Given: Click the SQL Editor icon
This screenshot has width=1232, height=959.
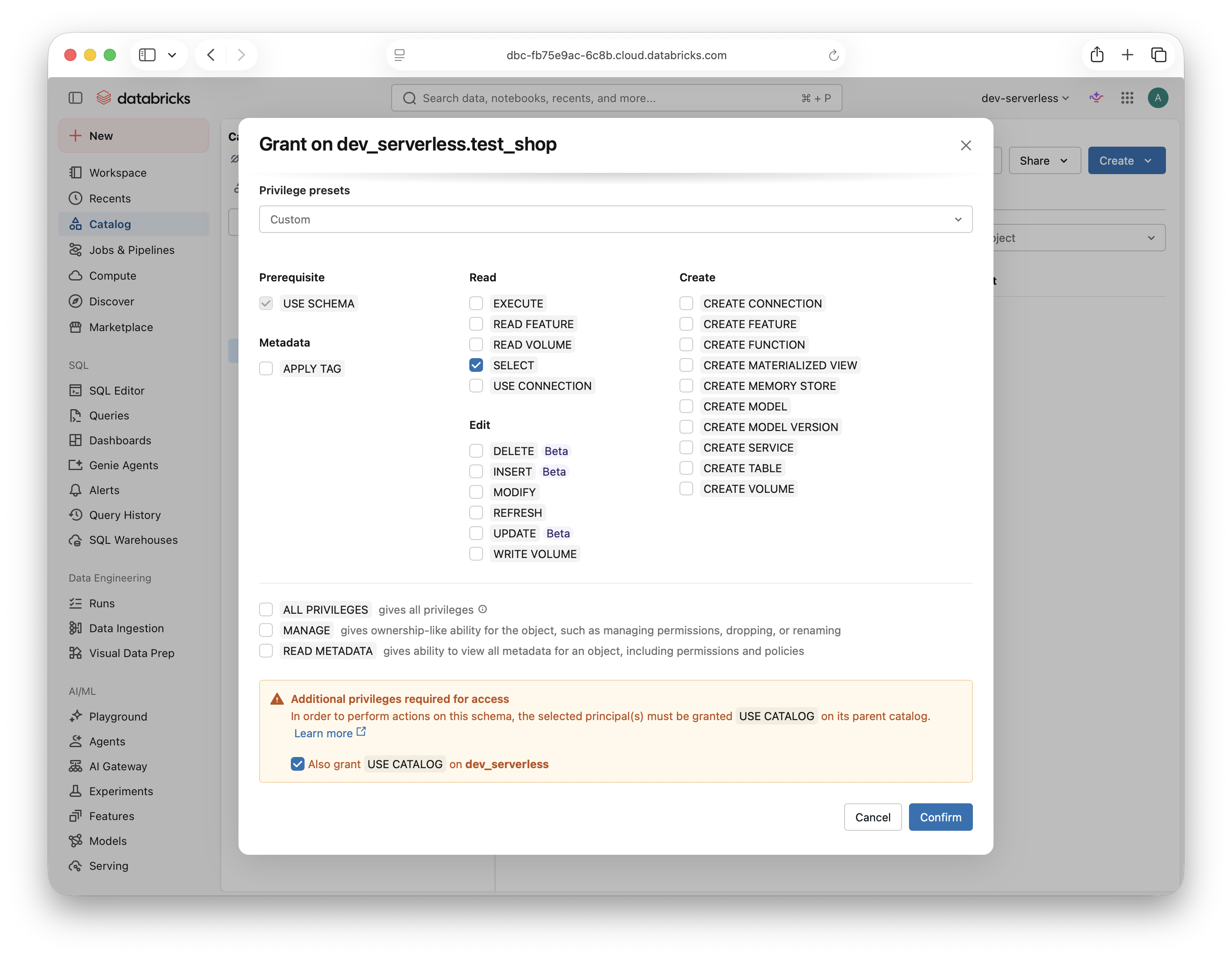Looking at the screenshot, I should (75, 390).
